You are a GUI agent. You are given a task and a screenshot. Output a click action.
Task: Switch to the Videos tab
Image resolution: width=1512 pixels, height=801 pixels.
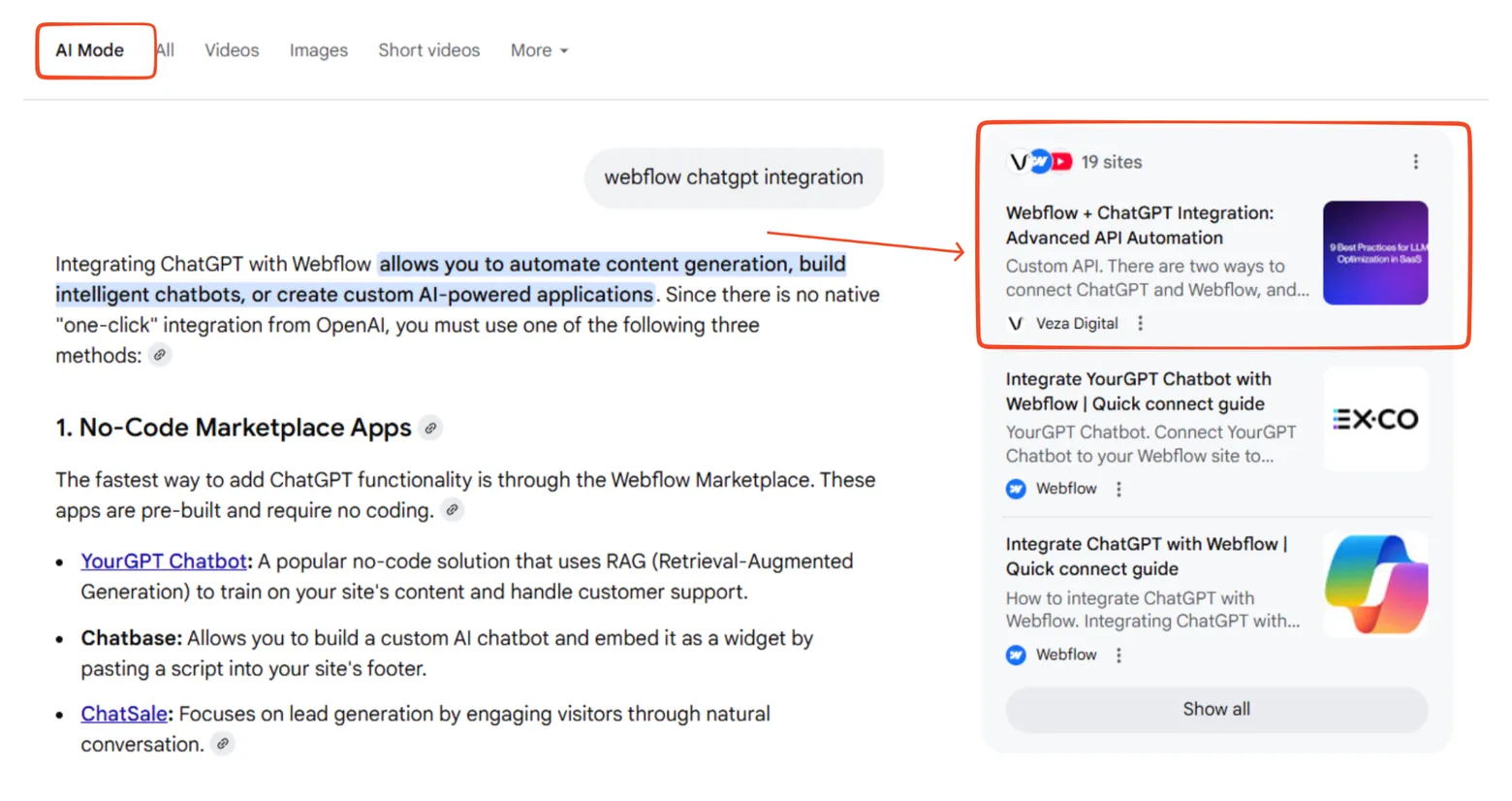click(x=232, y=50)
